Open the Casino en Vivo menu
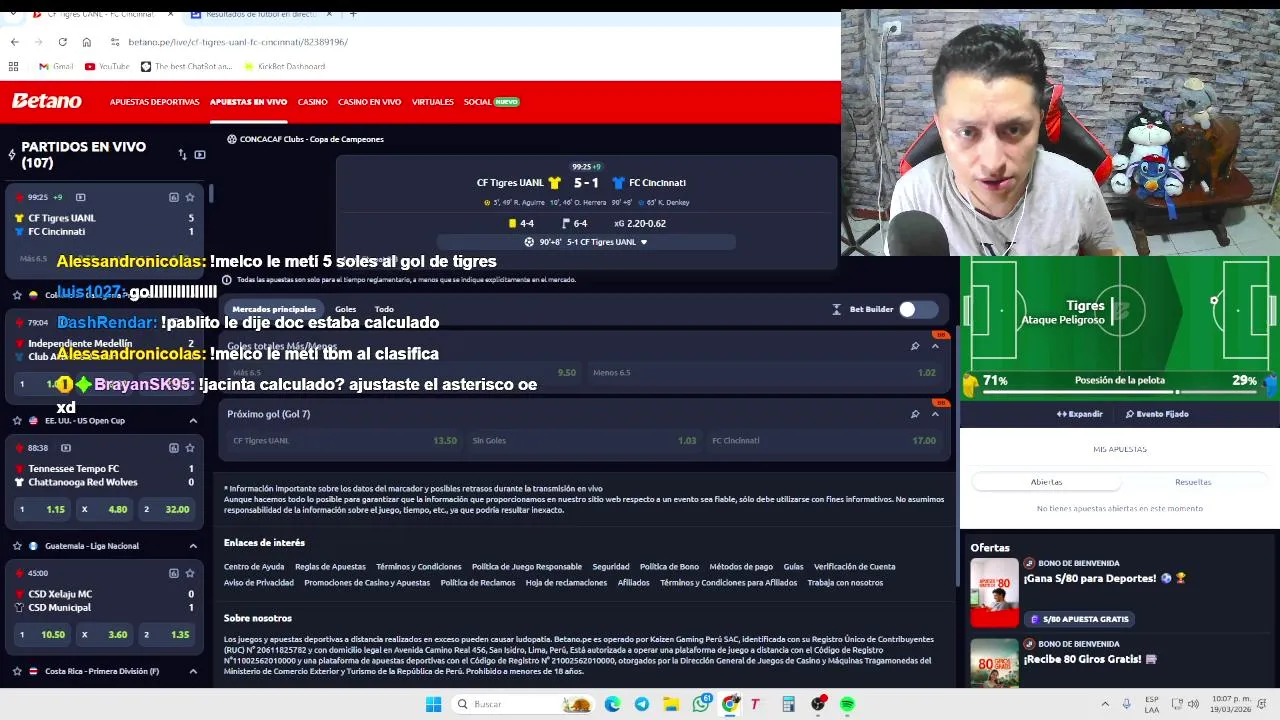1280x720 pixels. coord(369,102)
